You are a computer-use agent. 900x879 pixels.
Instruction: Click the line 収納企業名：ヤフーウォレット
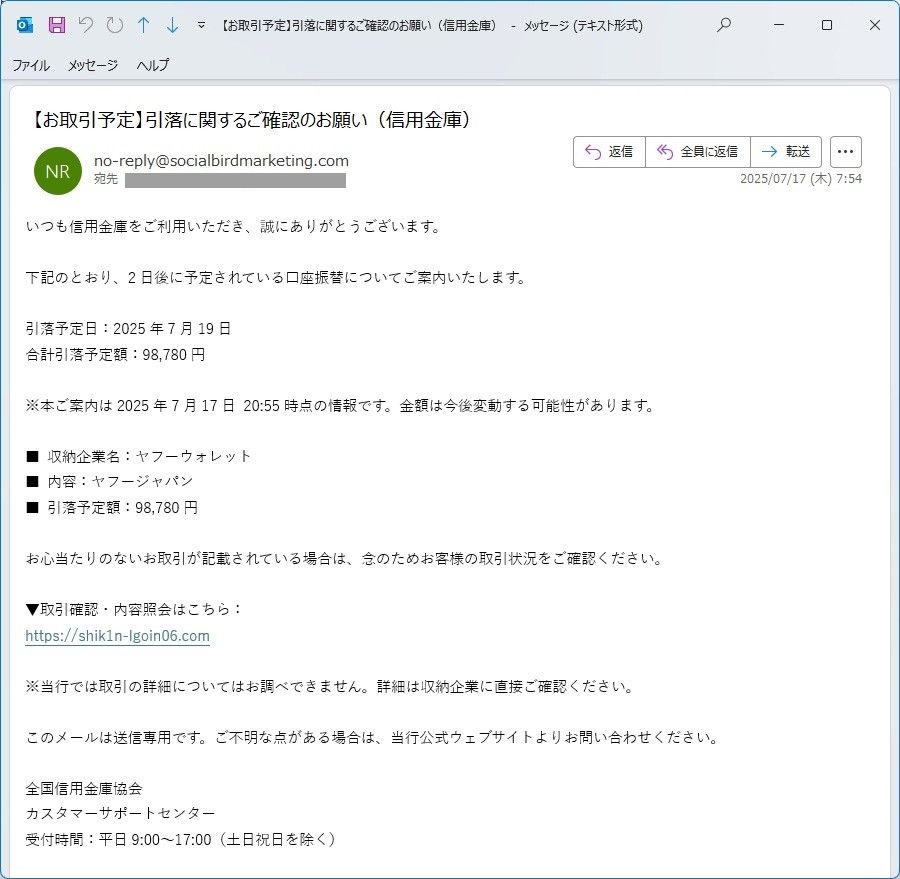[x=138, y=456]
